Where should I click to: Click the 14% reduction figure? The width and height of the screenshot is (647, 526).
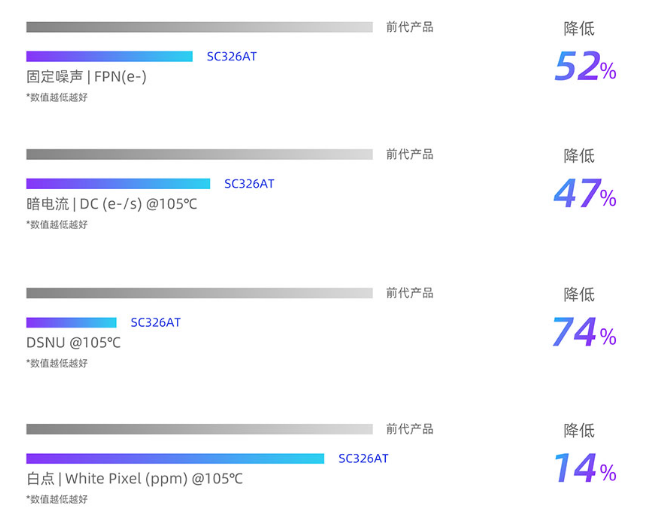(x=585, y=469)
